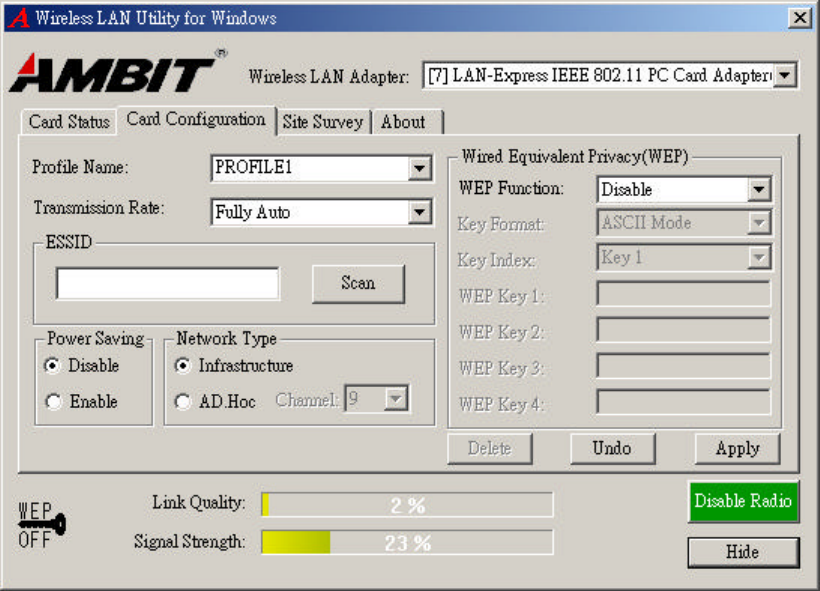Click the WEP OFF key icon

tap(42, 525)
